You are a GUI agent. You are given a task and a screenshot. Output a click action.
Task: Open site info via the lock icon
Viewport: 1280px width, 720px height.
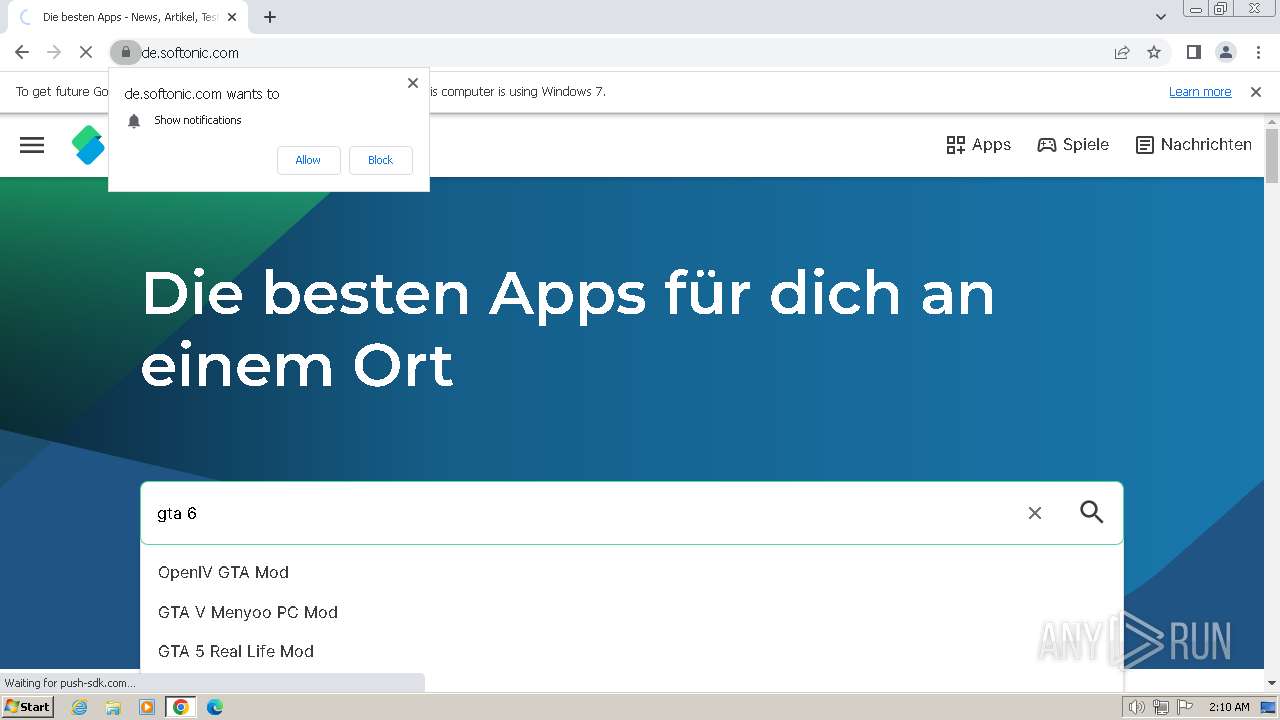coord(125,53)
